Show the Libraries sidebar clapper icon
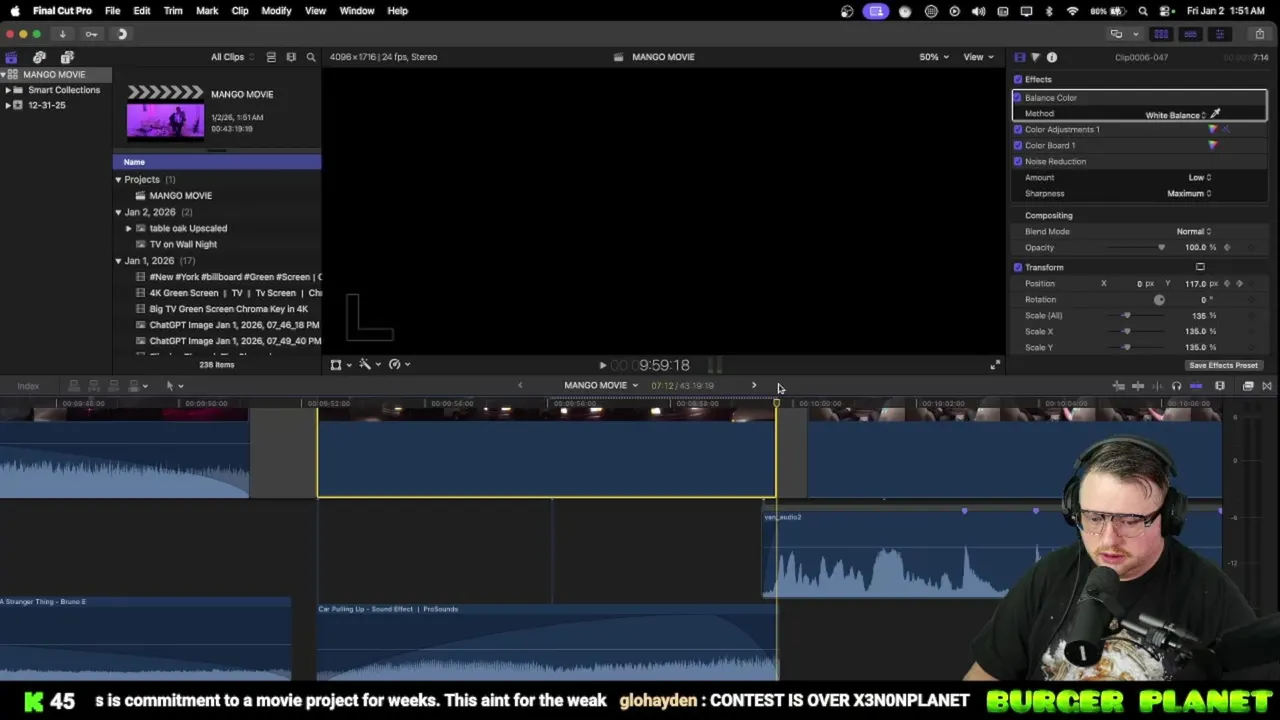1280x720 pixels. pyautogui.click(x=11, y=57)
